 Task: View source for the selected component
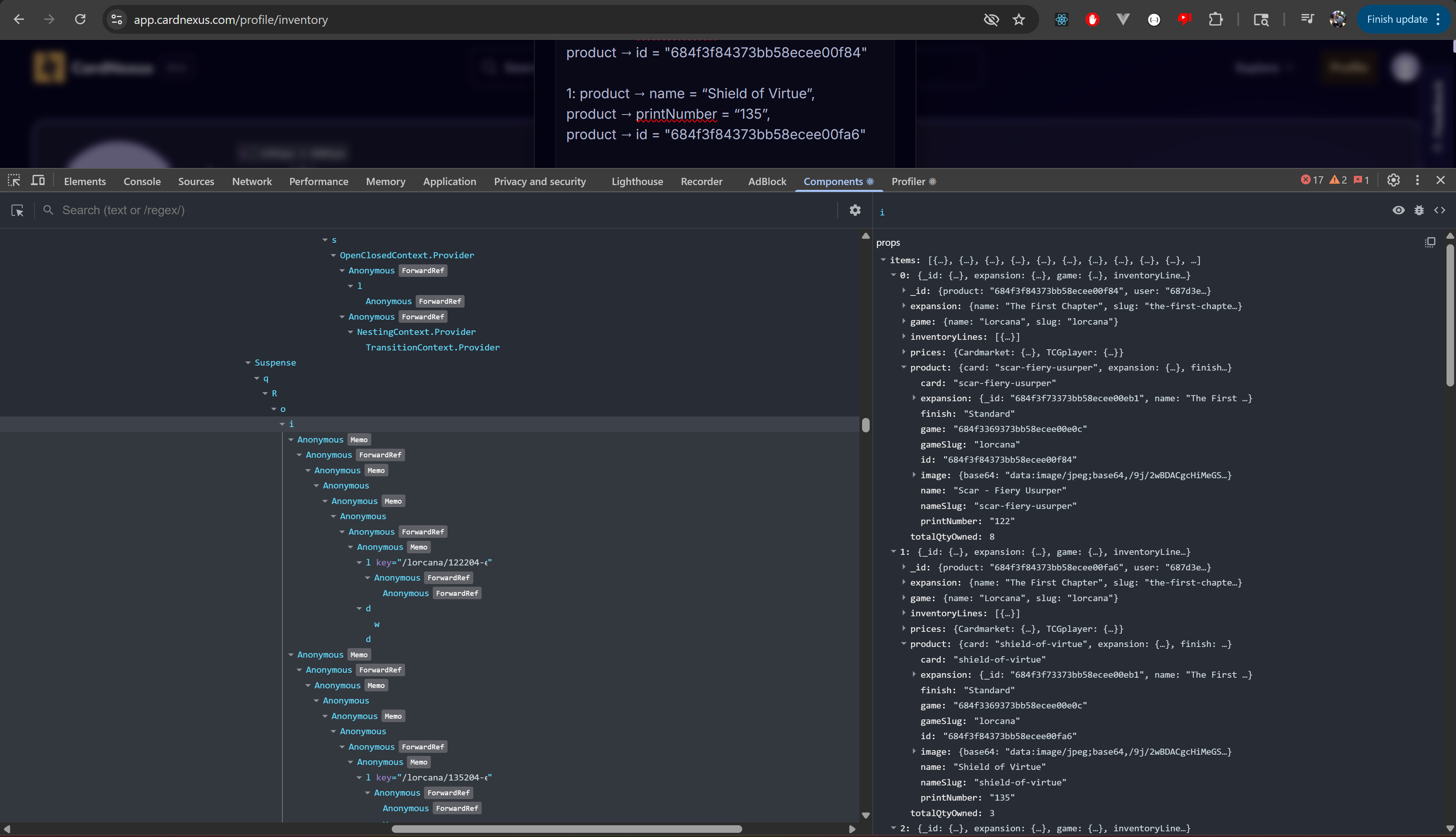click(x=1440, y=210)
